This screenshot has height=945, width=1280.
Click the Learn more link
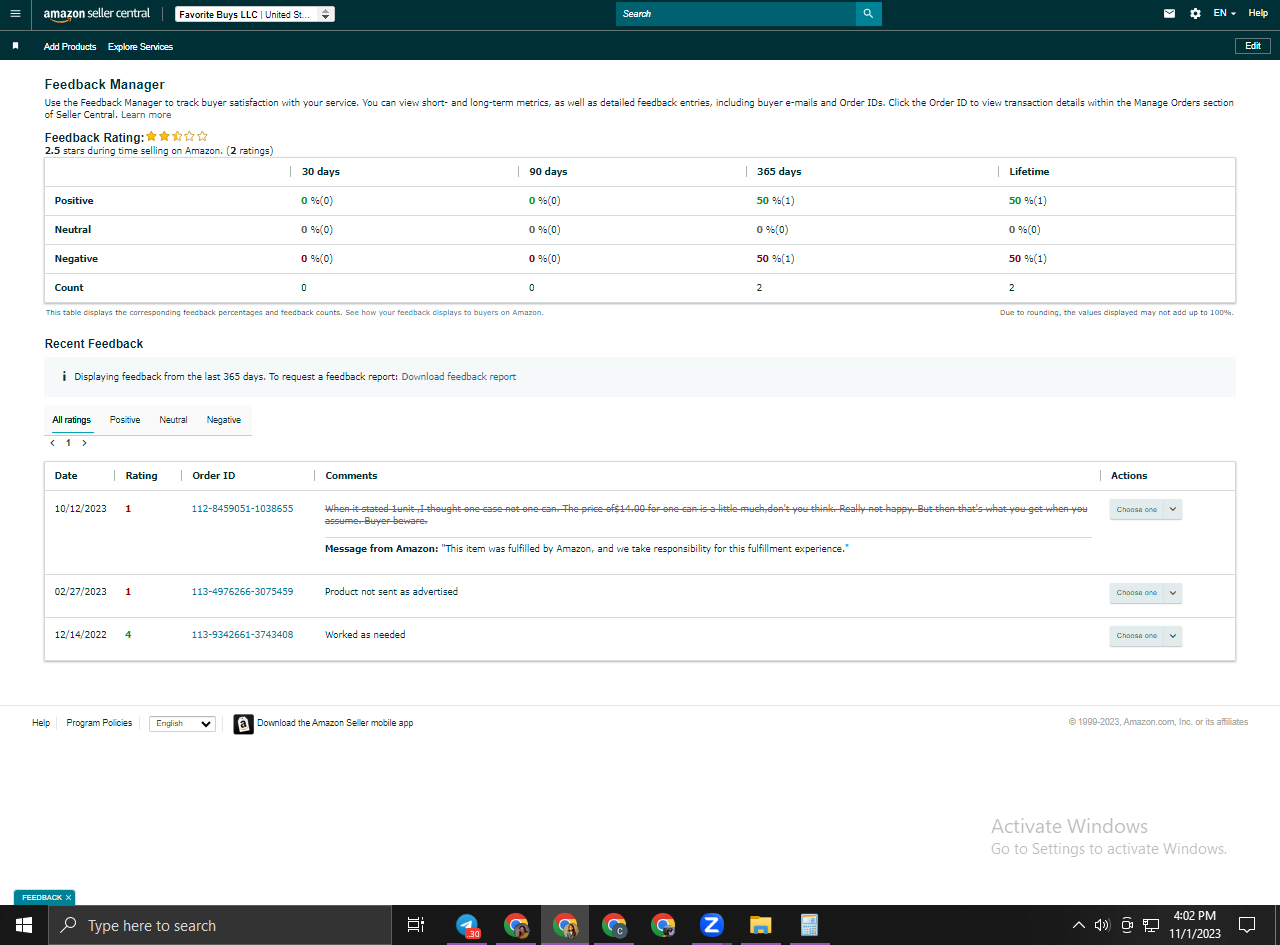point(146,115)
